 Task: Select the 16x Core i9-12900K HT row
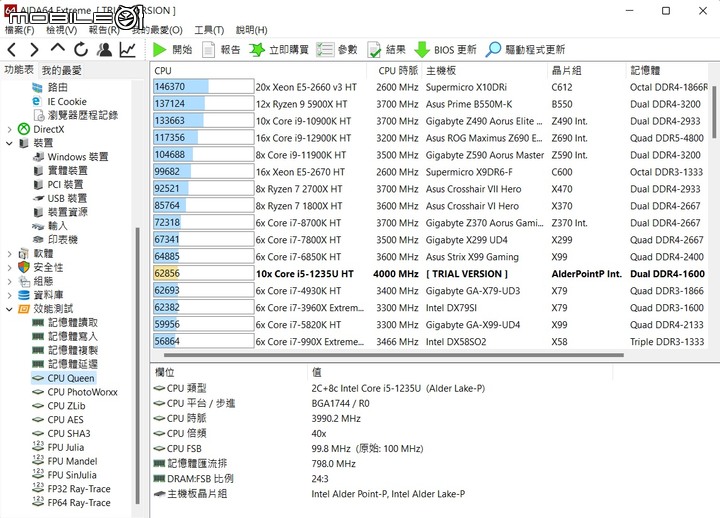pyautogui.click(x=430, y=138)
